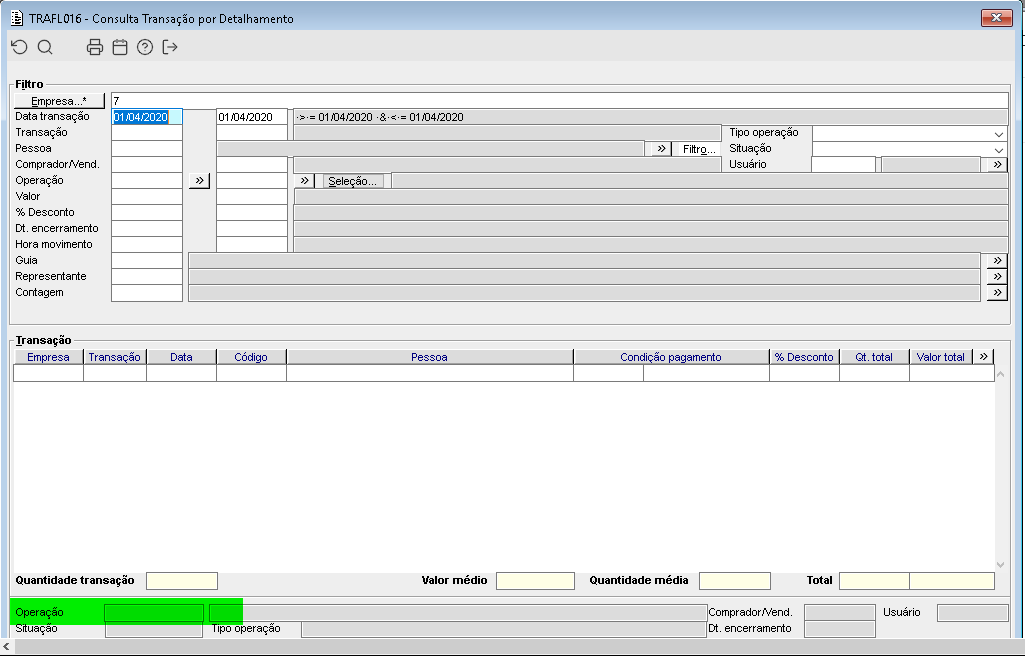Click the first Valor input field
Screen dimensions: 1025x656
point(147,197)
